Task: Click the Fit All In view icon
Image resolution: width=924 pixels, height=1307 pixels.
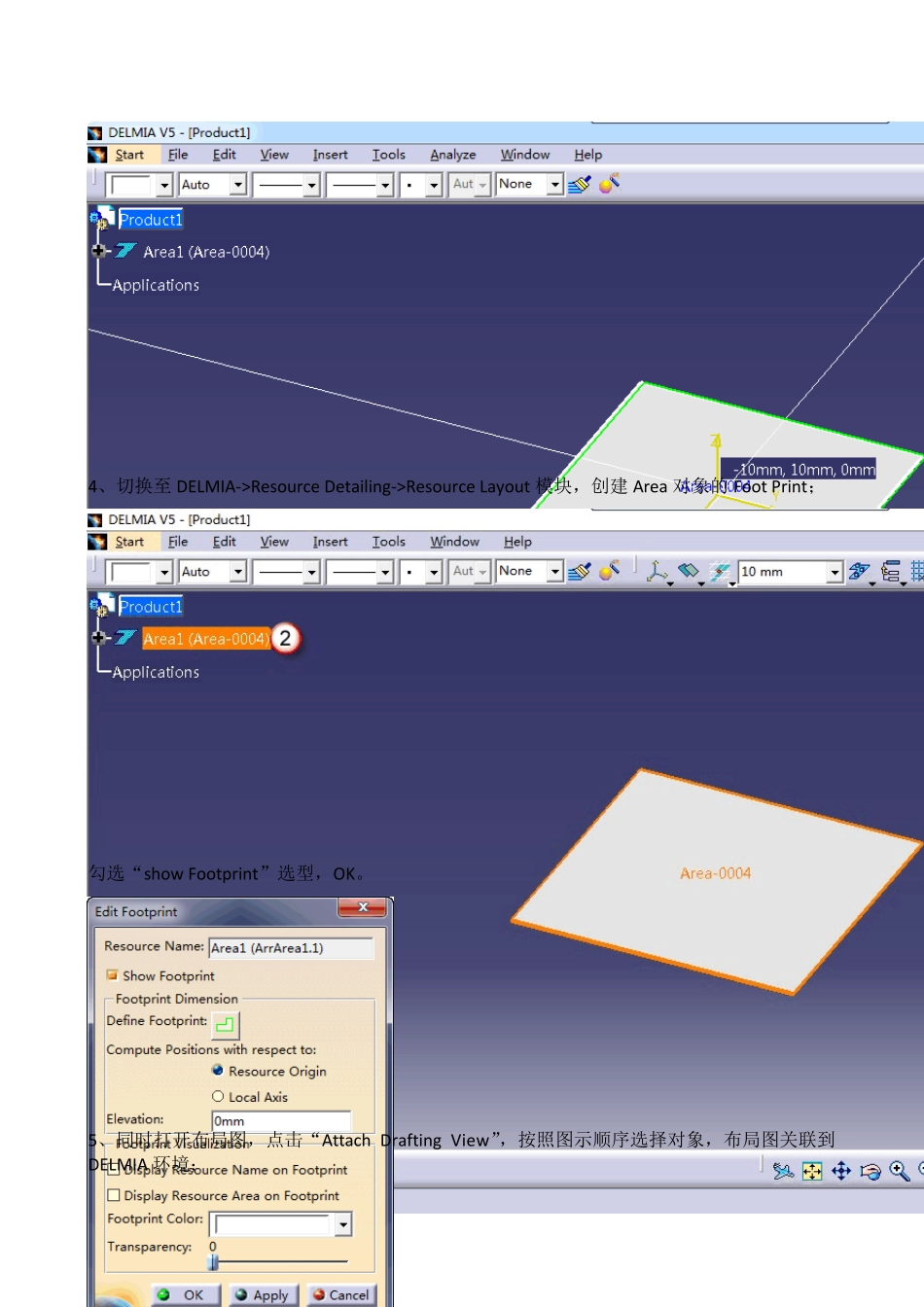Action: (812, 1171)
